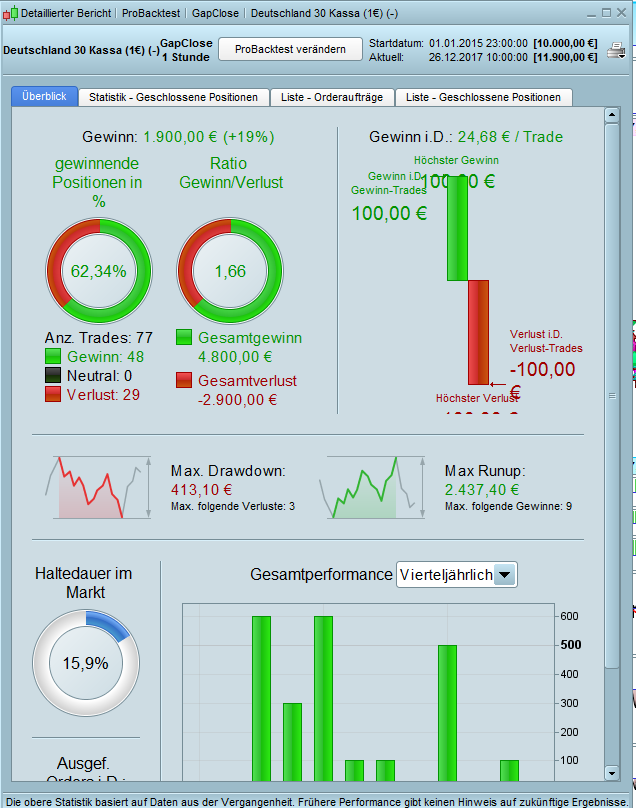Click the green bar in the gain/loss chart
636x808 pixels.
pyautogui.click(x=458, y=228)
